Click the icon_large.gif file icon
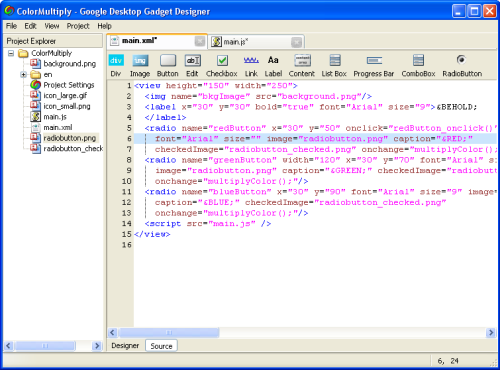500x370 pixels. (35, 95)
